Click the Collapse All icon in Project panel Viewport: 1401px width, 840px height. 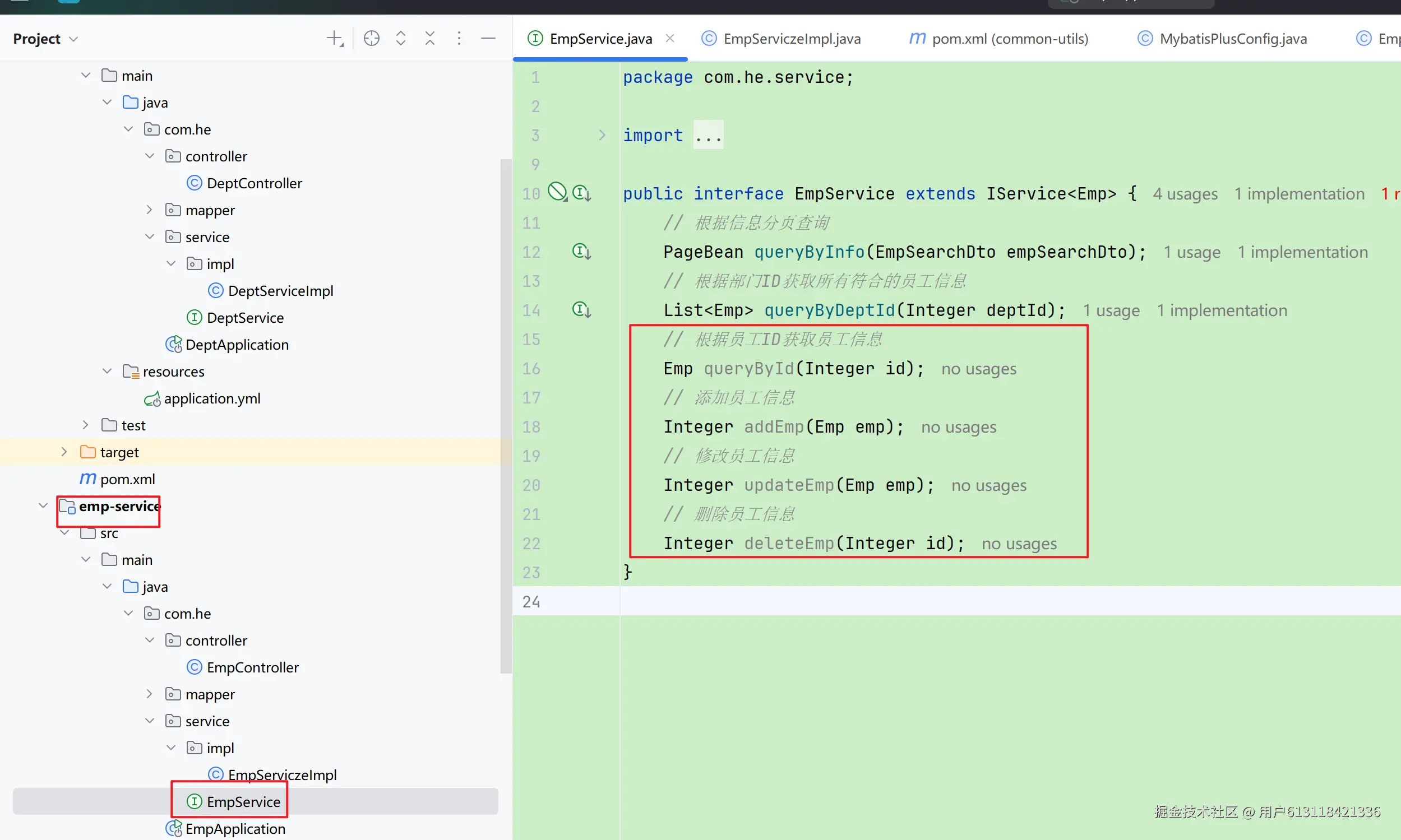tap(430, 39)
